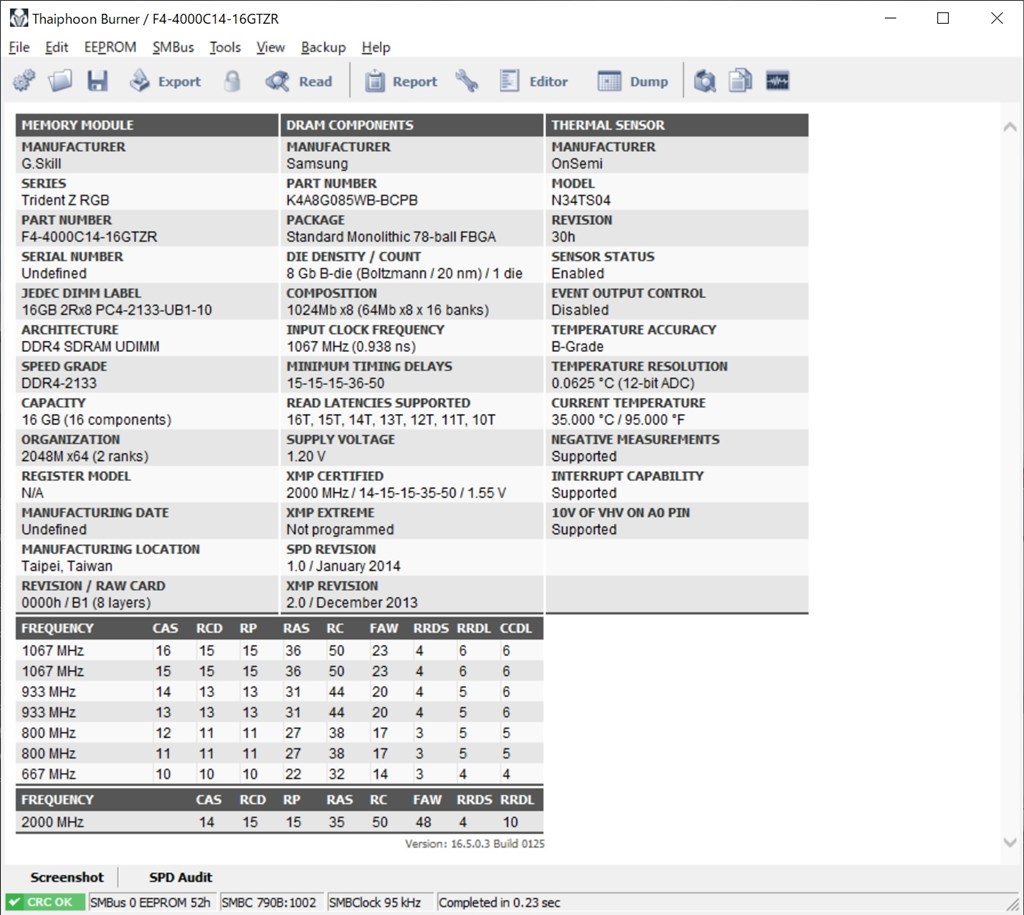The width and height of the screenshot is (1024, 915).
Task: Click the Export toolbar button
Action: click(165, 81)
